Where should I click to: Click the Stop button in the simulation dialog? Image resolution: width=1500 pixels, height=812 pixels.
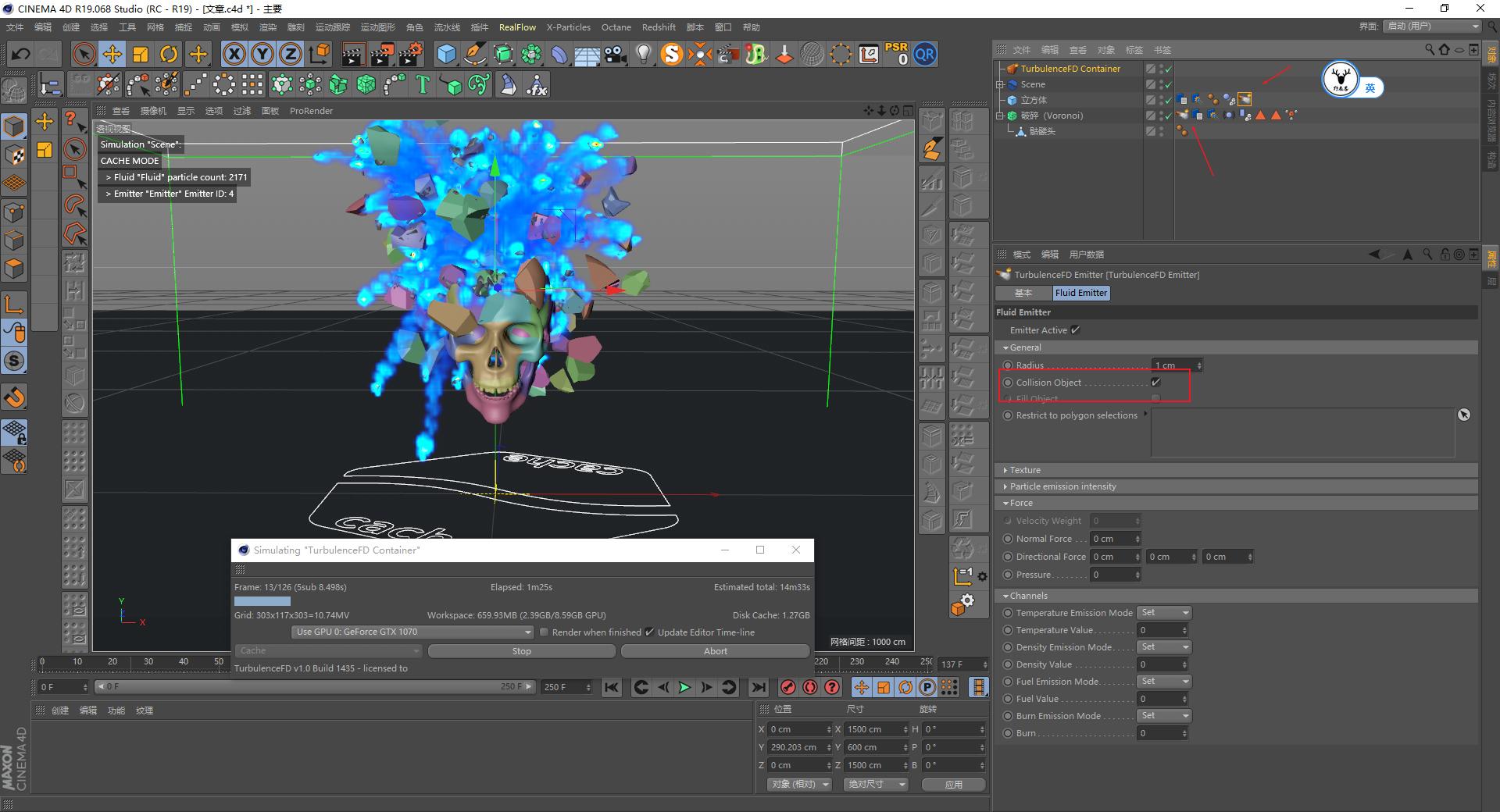(x=521, y=650)
